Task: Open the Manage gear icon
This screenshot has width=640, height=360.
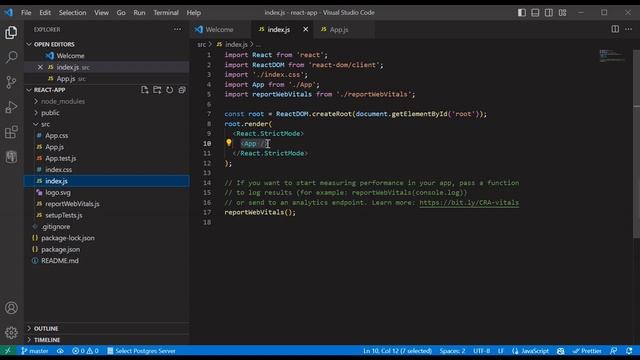Action: point(11,333)
